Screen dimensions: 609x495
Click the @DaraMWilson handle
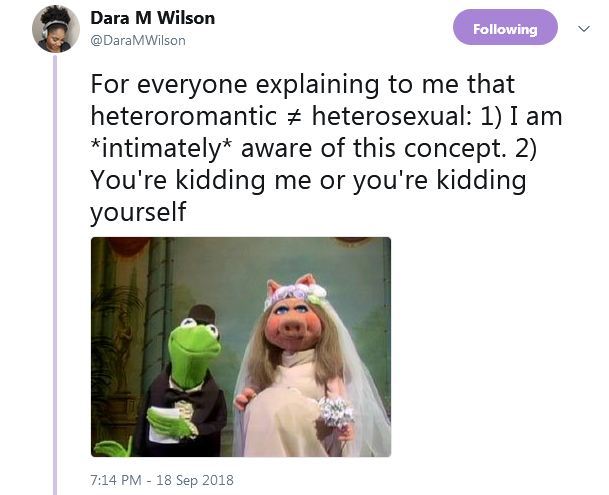pyautogui.click(x=138, y=40)
